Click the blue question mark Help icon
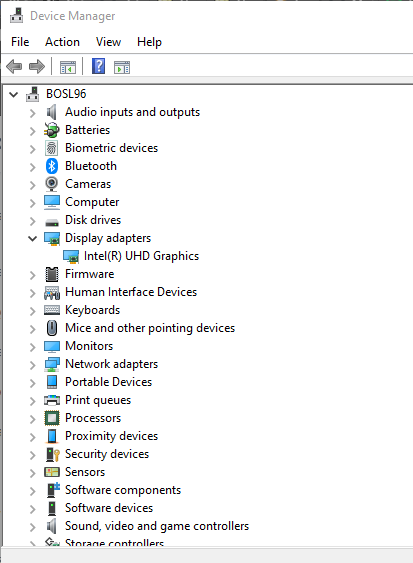The width and height of the screenshot is (413, 563). click(x=98, y=66)
